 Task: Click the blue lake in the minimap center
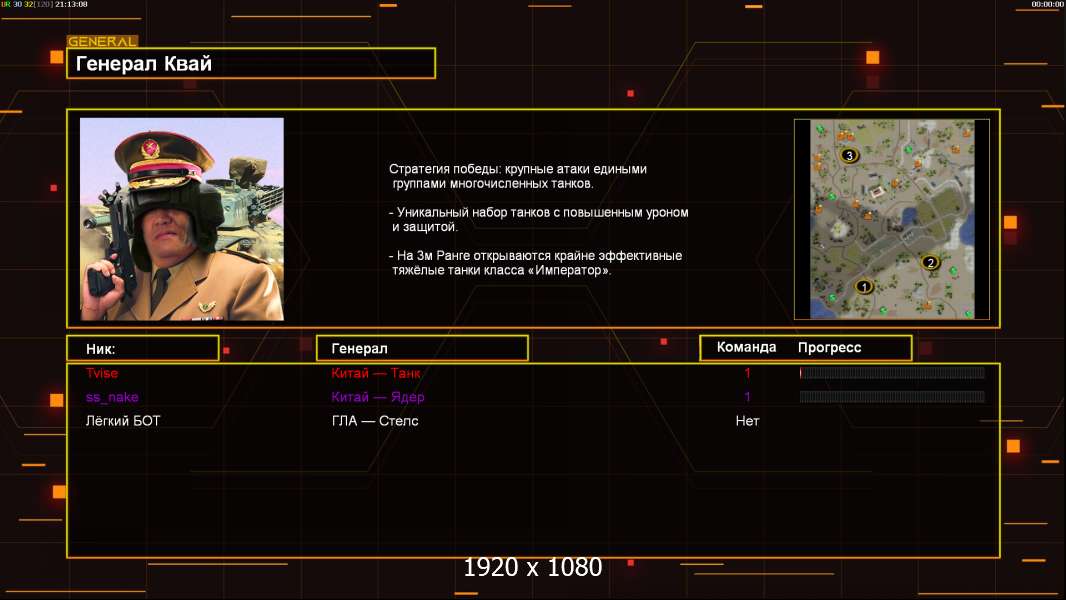[909, 217]
